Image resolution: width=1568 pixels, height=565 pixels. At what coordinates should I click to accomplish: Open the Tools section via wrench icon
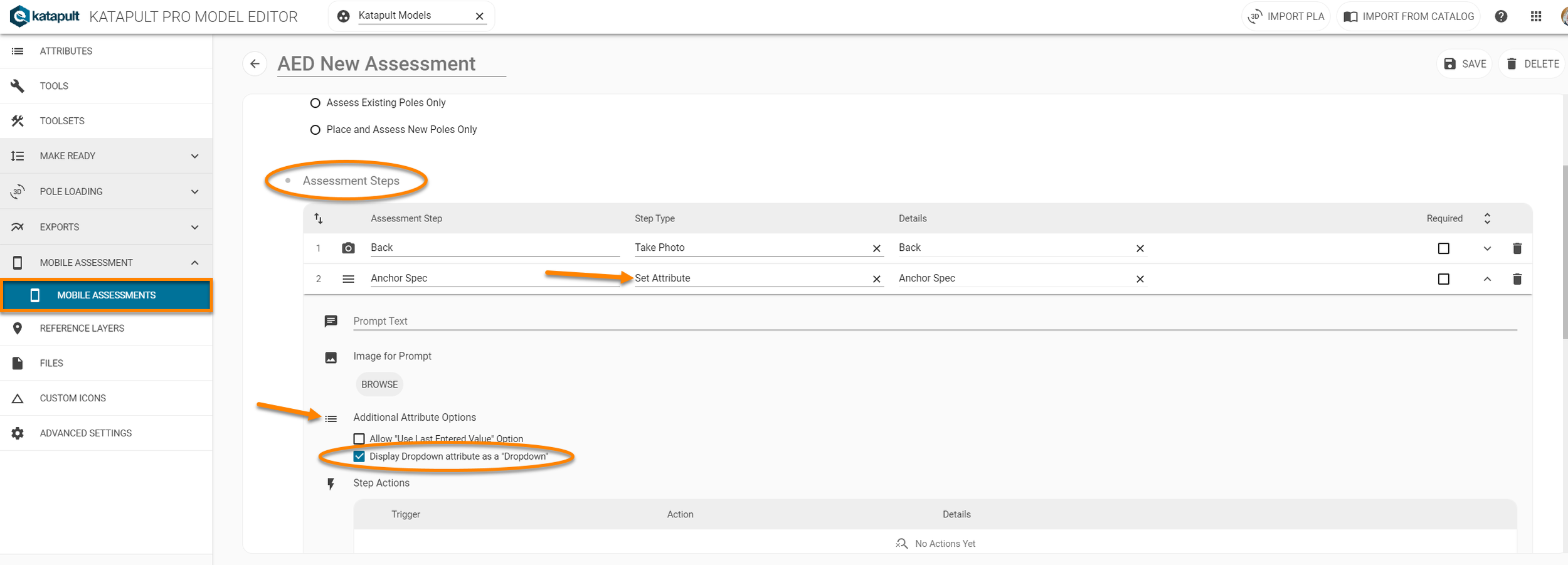[18, 85]
